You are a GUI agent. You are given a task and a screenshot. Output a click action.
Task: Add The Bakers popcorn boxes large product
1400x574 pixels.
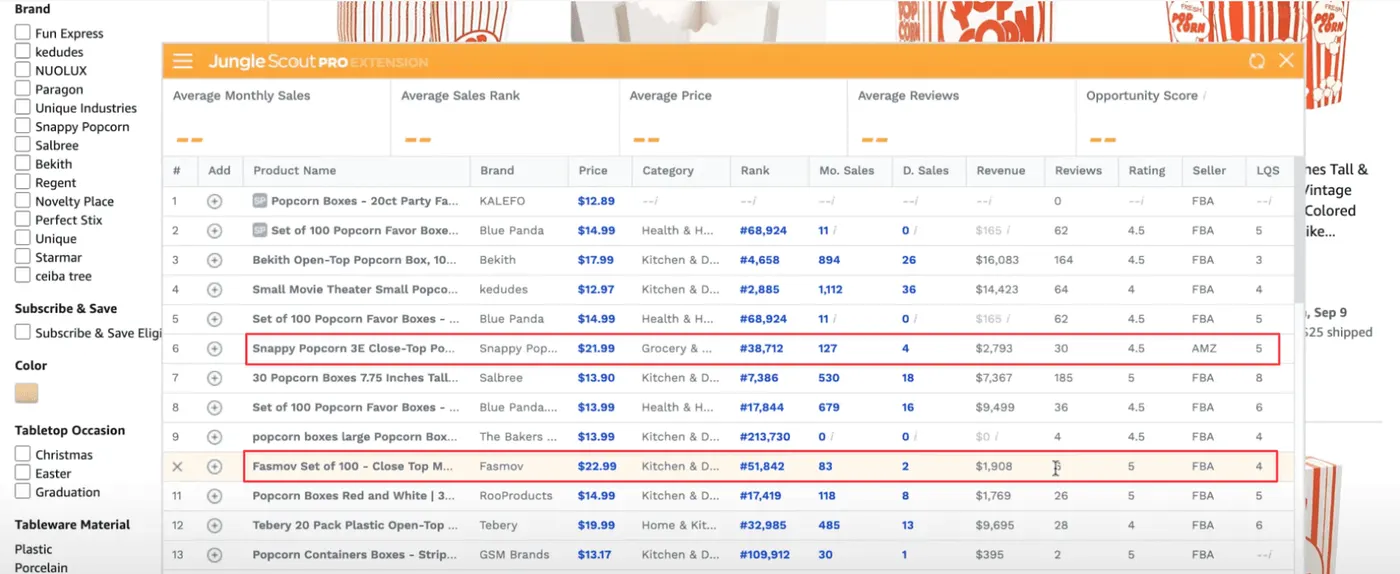point(214,437)
